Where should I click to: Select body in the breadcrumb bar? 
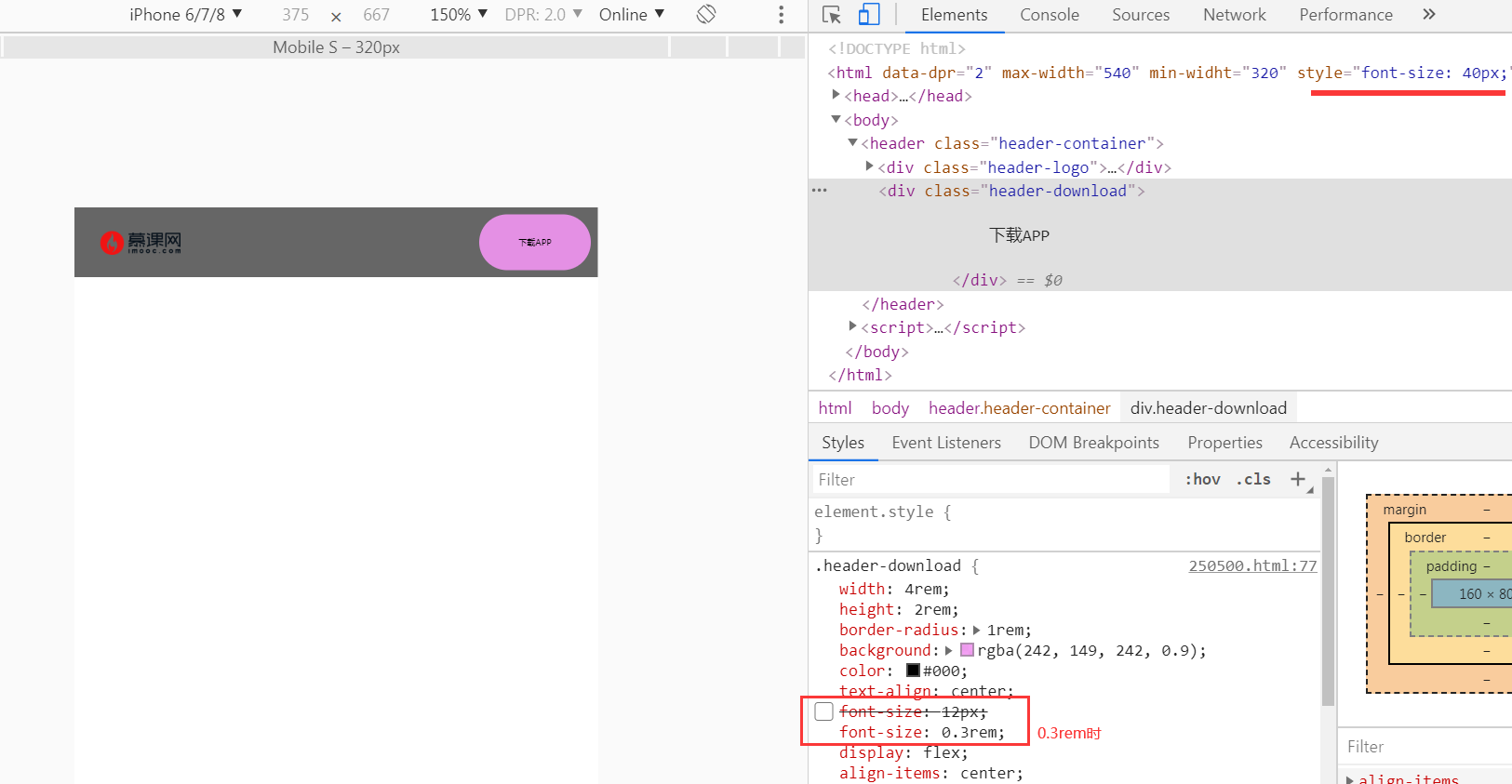click(x=890, y=408)
